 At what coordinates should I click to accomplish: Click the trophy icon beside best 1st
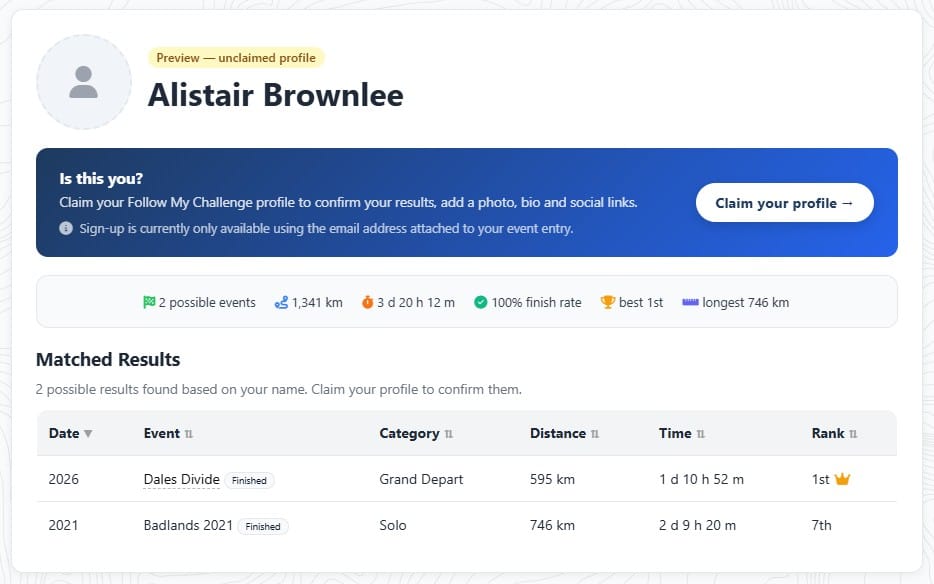(608, 302)
